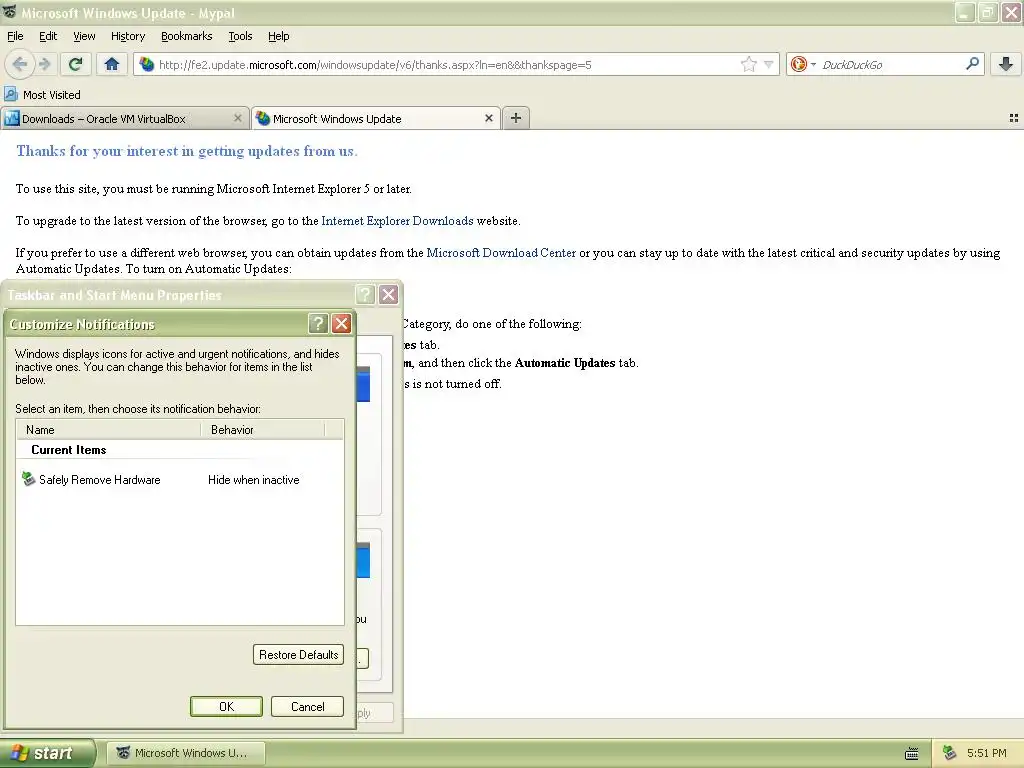The height and width of the screenshot is (768, 1024).
Task: Follow the Microsoft Download Center link
Action: point(501,253)
